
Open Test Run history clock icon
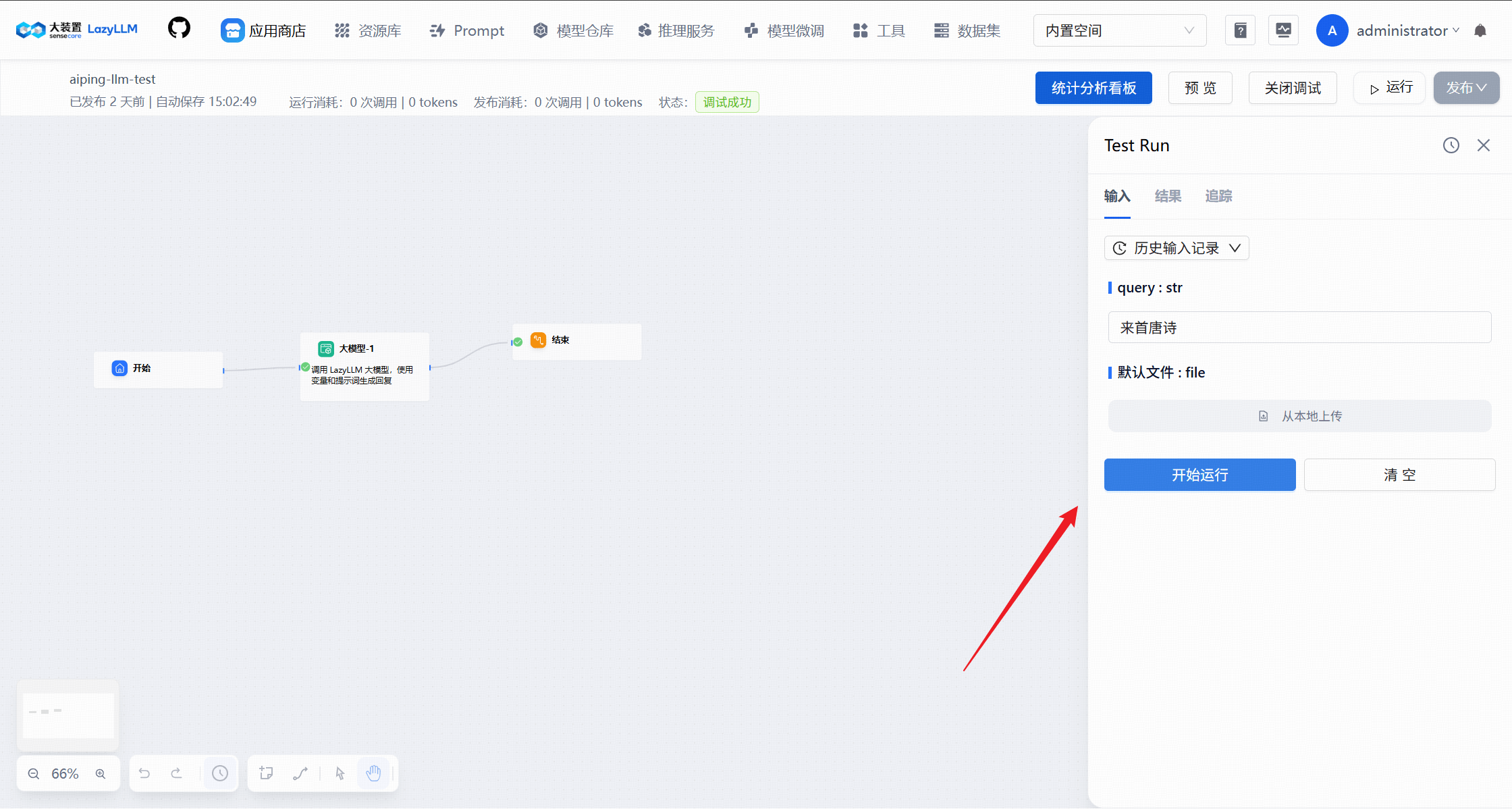coord(1451,145)
